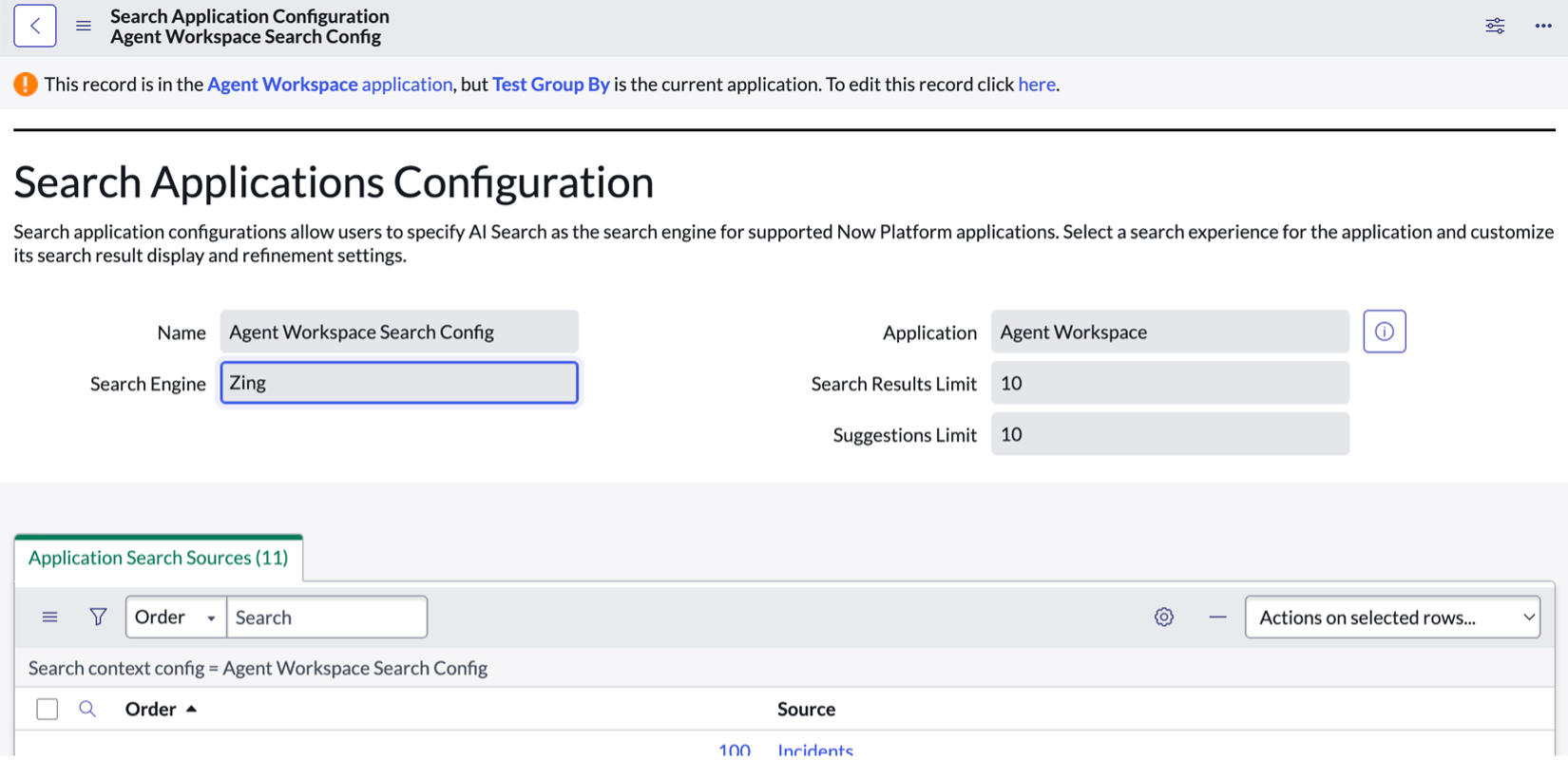Open Actions on selected rows dropdown
Image resolution: width=1568 pixels, height=760 pixels.
tap(1393, 617)
